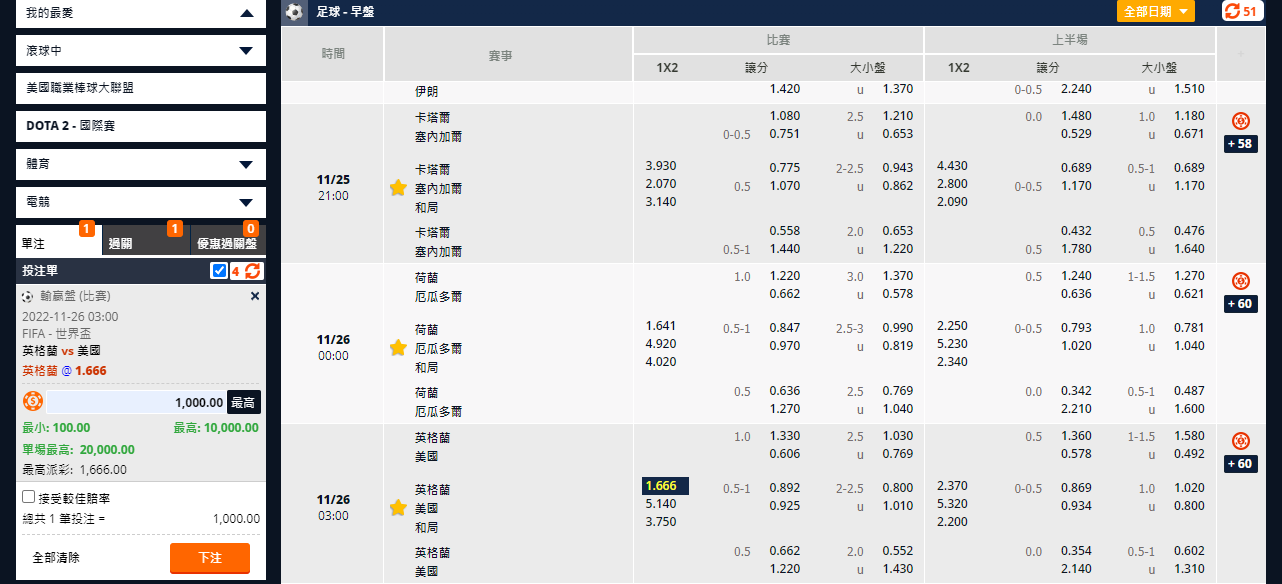The width and height of the screenshot is (1282, 584).
Task: Uncheck the bet slip auto-refresh checkbox
Action: [x=219, y=271]
